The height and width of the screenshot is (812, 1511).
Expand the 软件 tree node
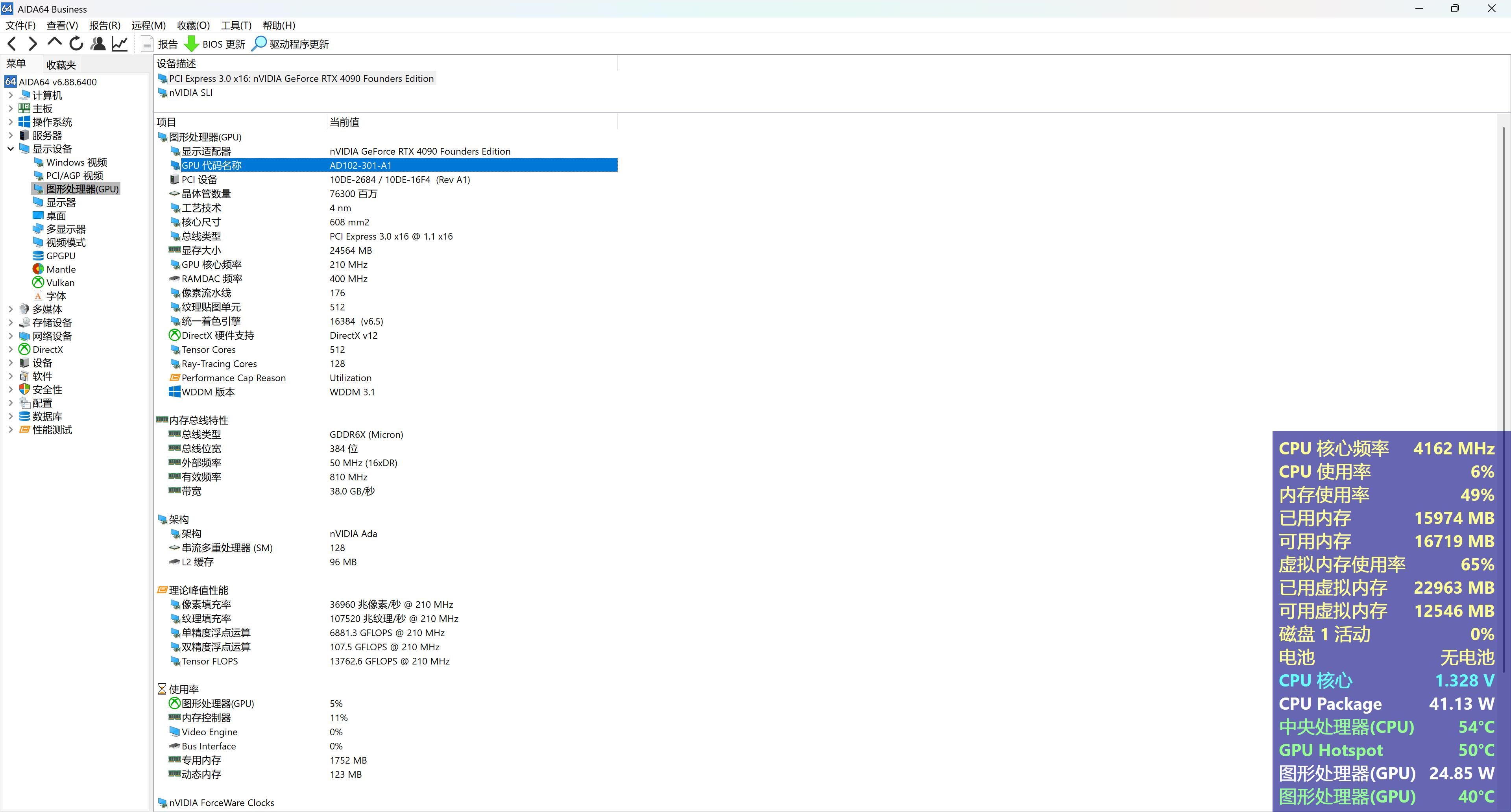tap(11, 376)
